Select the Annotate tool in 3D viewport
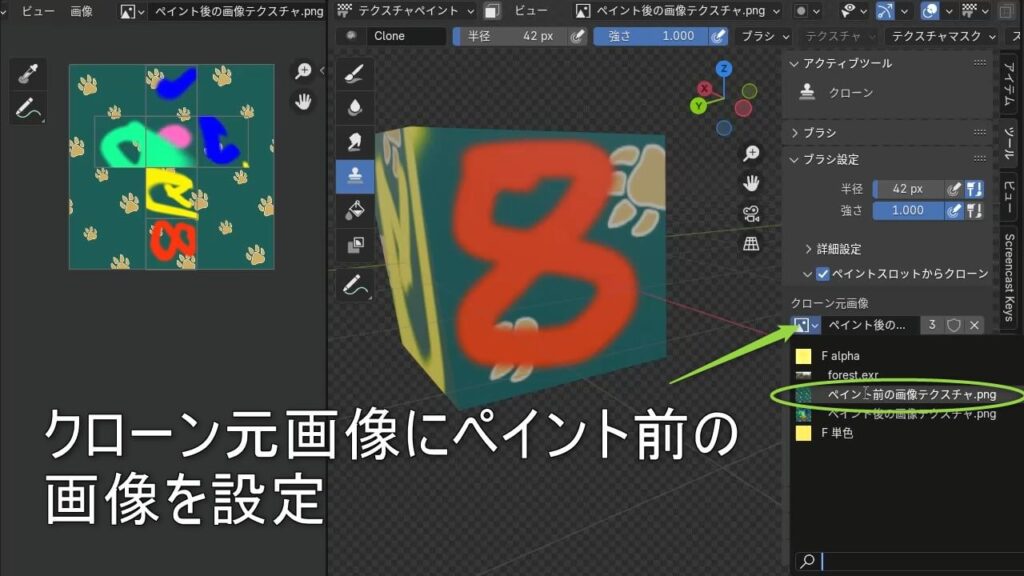The width and height of the screenshot is (1024, 576). (x=355, y=285)
